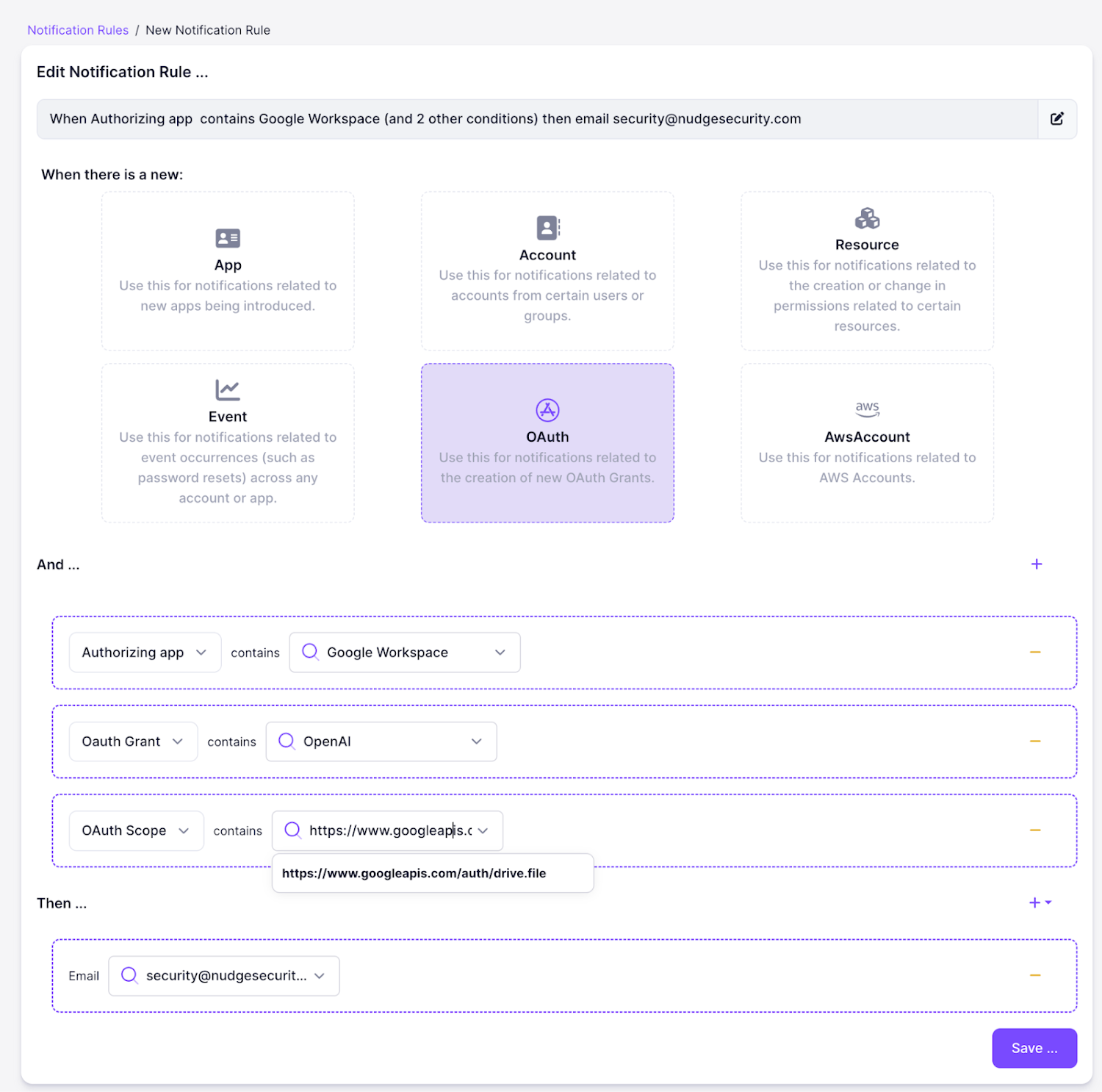Viewport: 1102px width, 1092px height.
Task: Remove the Email action row
Action: (x=1034, y=976)
